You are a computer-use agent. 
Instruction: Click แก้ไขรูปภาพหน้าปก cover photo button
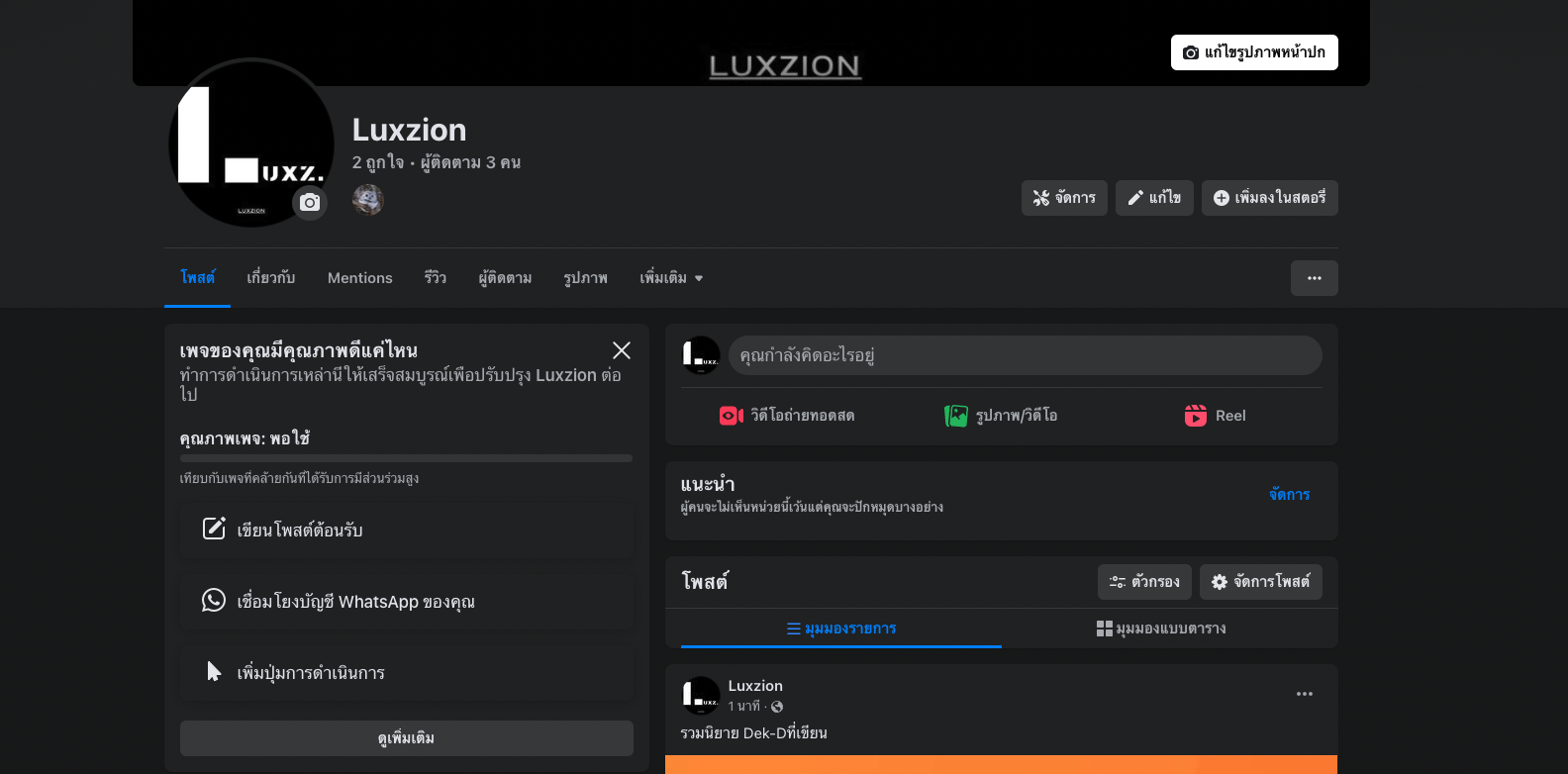tap(1254, 52)
